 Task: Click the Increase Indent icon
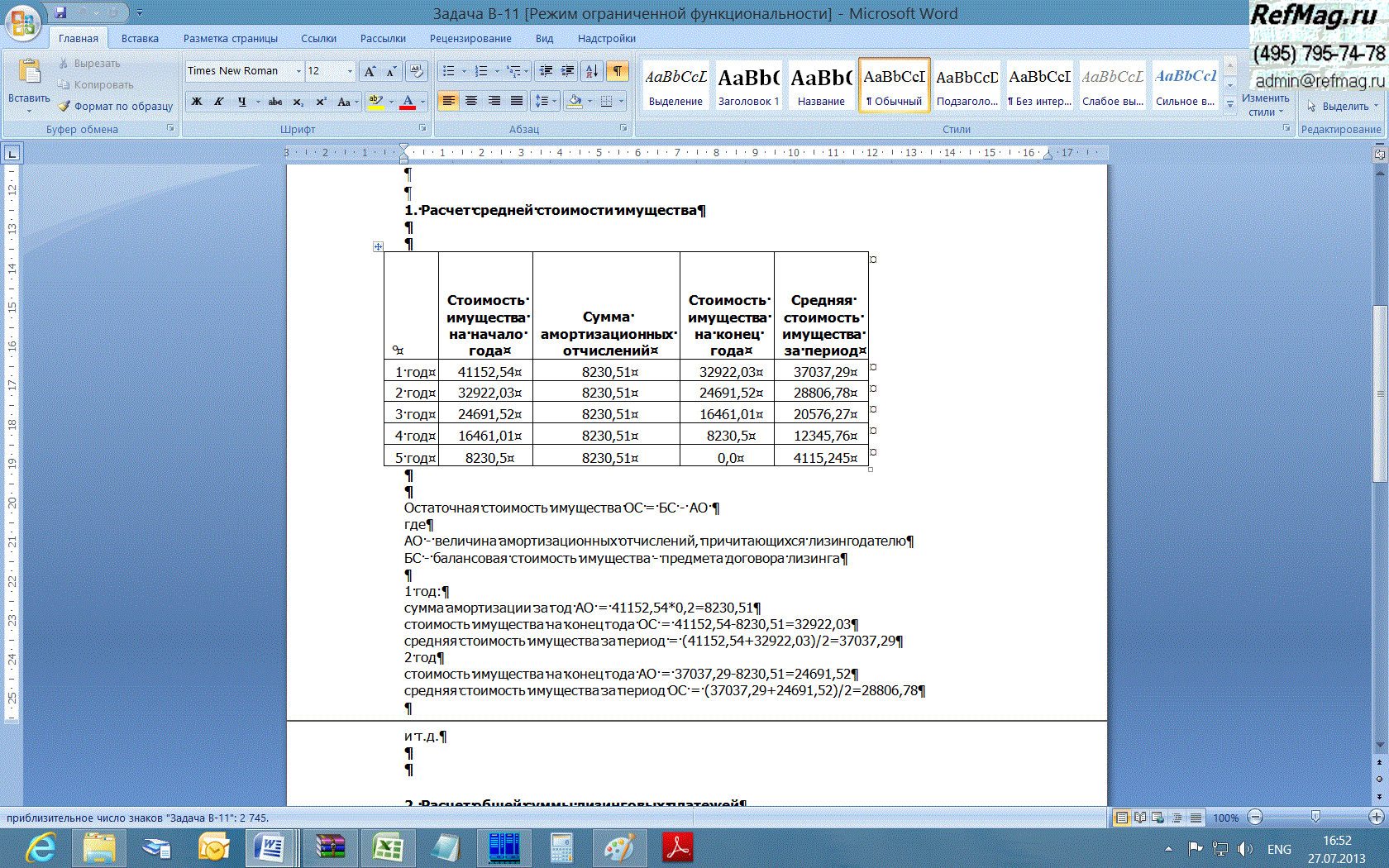click(x=568, y=71)
